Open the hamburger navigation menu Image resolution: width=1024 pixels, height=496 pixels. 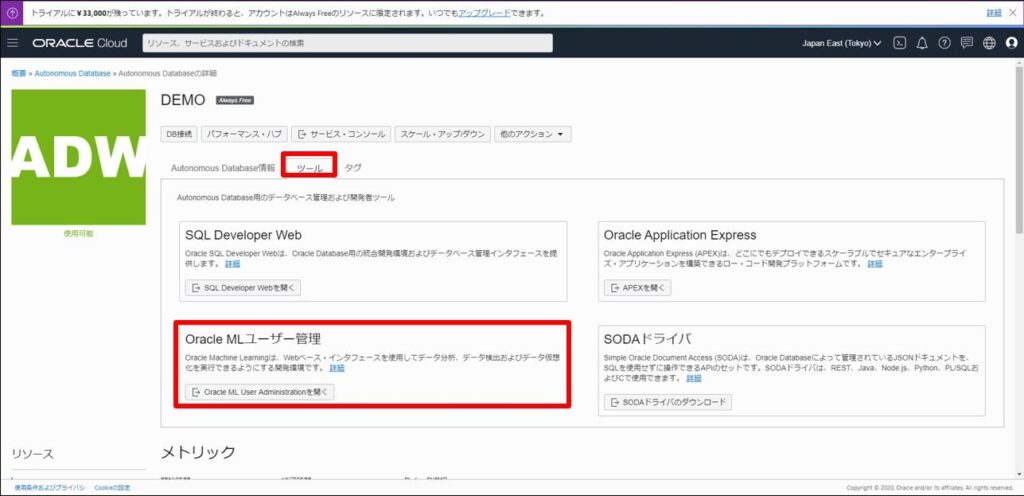coord(13,43)
